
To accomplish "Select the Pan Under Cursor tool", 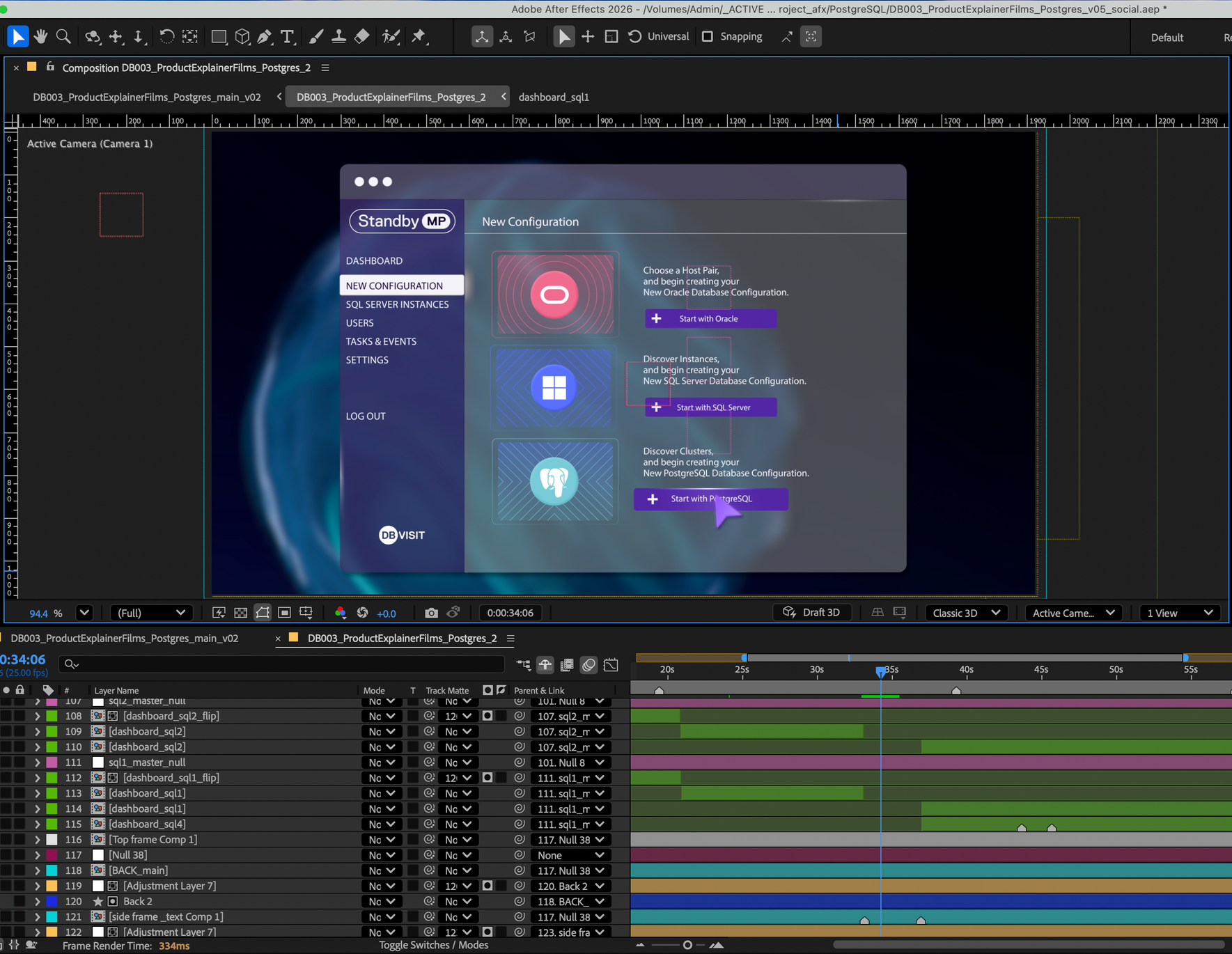I will pyautogui.click(x=116, y=36).
